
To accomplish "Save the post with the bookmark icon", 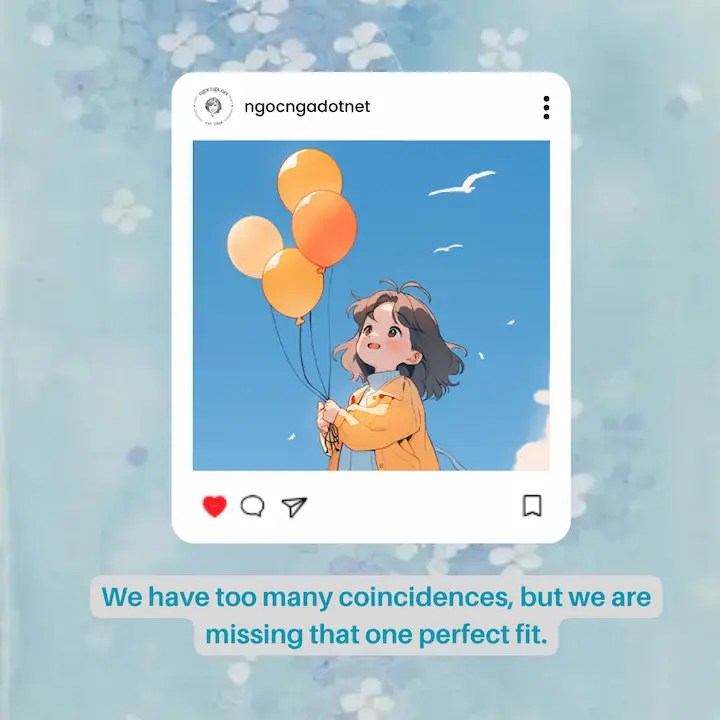I will tap(532, 506).
